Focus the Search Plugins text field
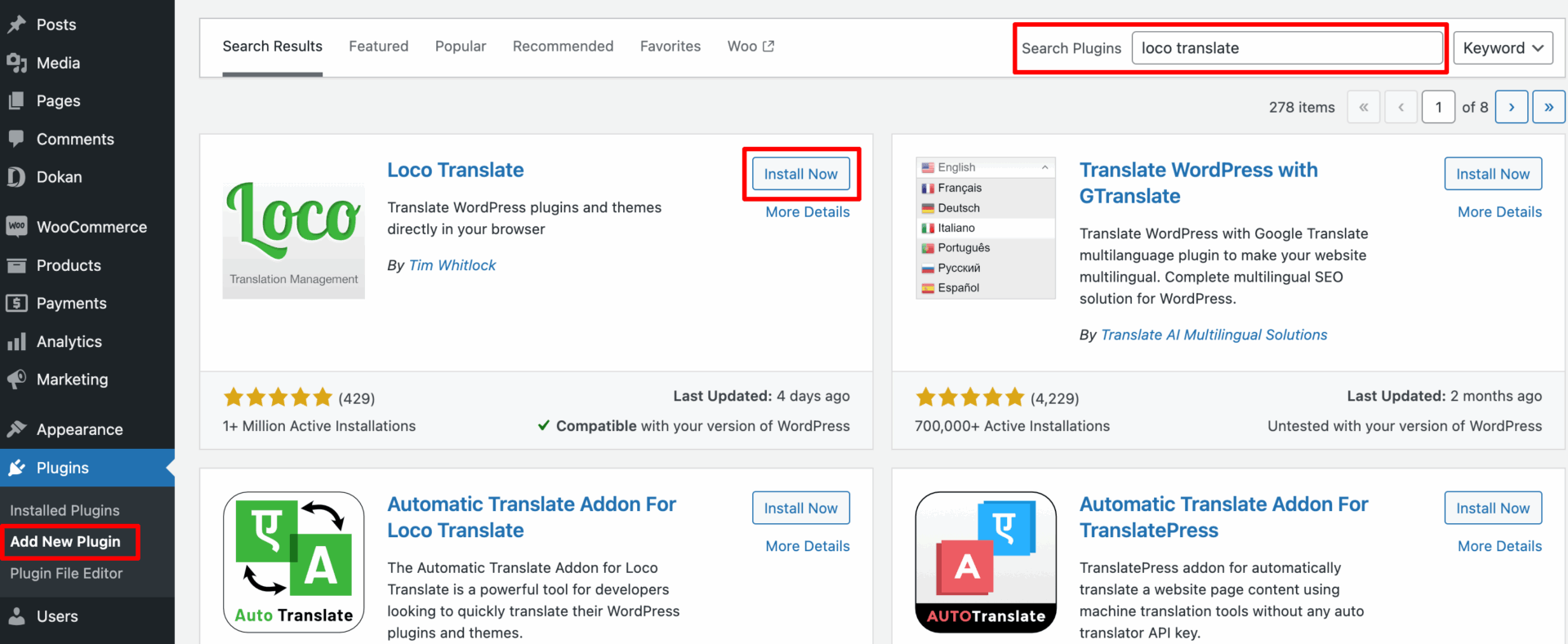This screenshot has width=1568, height=644. 1287,48
